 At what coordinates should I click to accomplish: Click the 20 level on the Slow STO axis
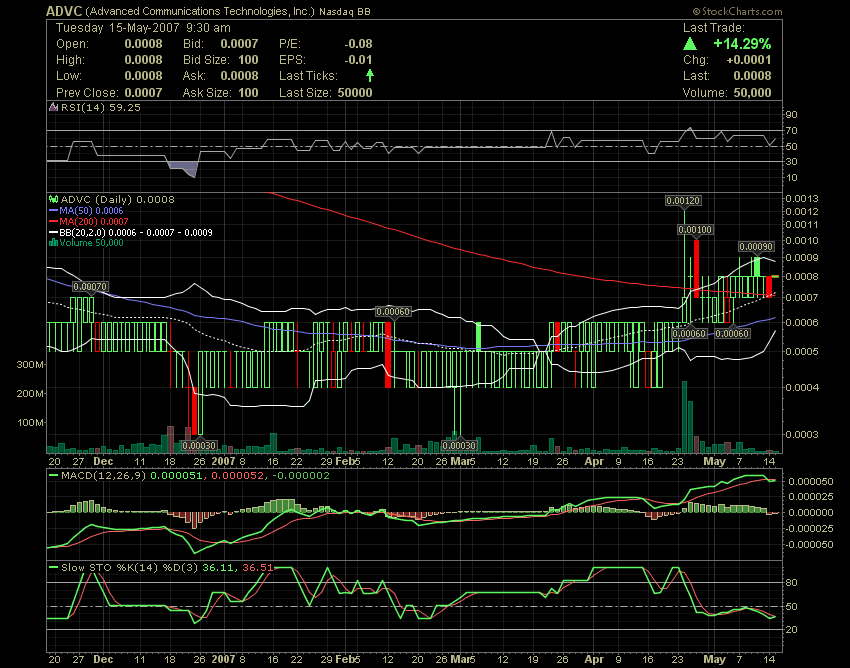pyautogui.click(x=791, y=630)
